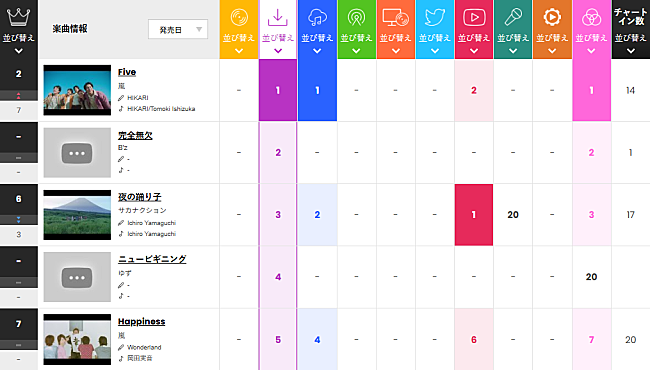Click the karaoke value 20

click(x=513, y=215)
